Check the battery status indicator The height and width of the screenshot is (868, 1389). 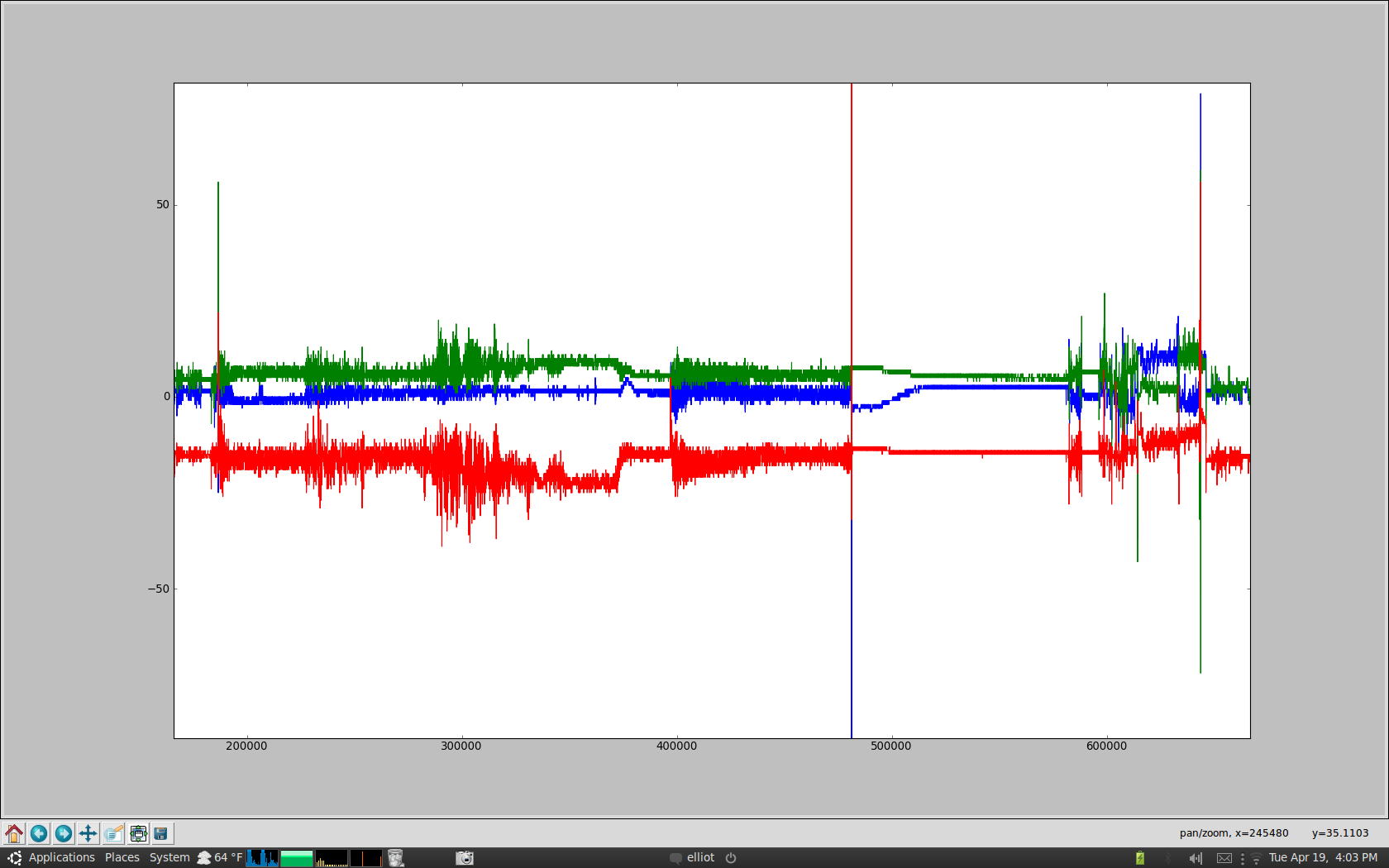click(x=1139, y=857)
